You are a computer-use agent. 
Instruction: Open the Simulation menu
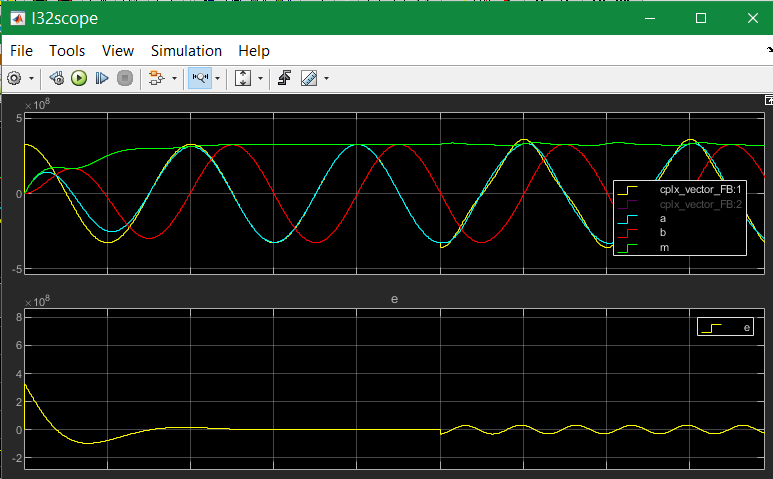186,51
